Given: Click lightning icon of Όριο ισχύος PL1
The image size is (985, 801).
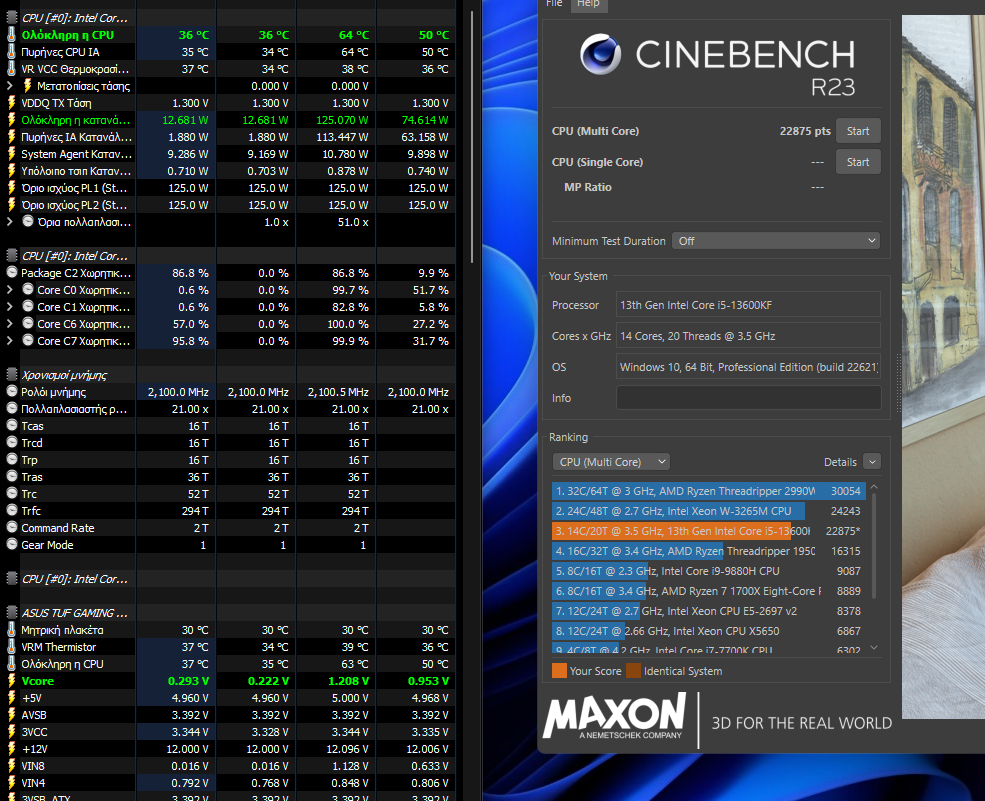Looking at the screenshot, I should point(11,188).
